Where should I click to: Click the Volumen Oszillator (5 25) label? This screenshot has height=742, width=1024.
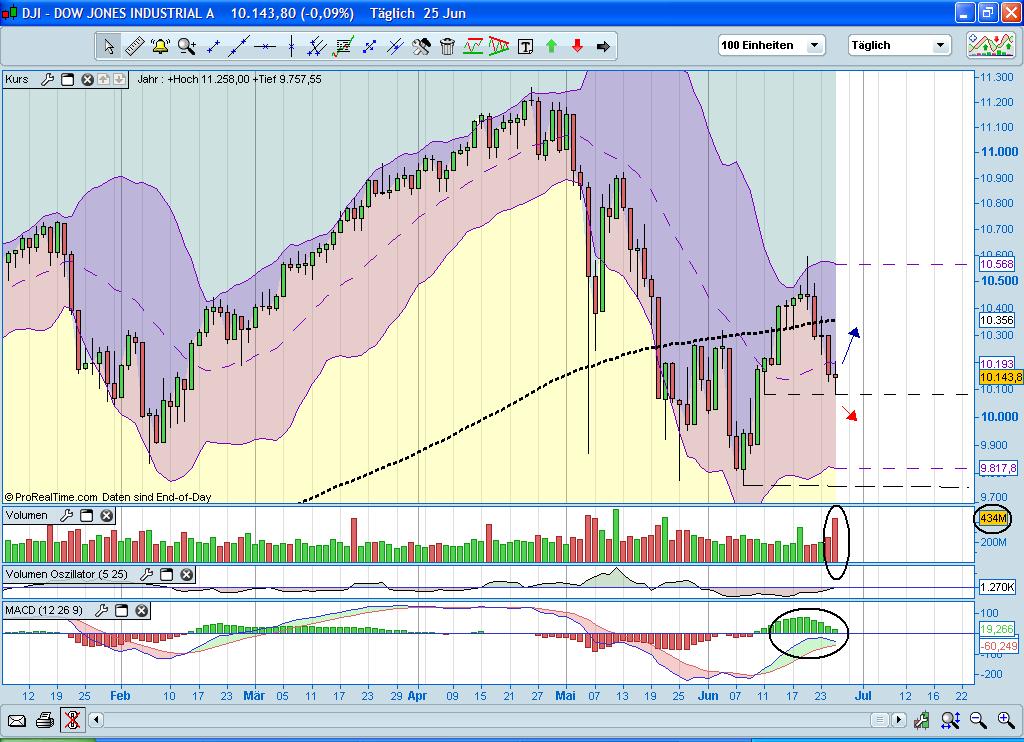tap(67, 573)
